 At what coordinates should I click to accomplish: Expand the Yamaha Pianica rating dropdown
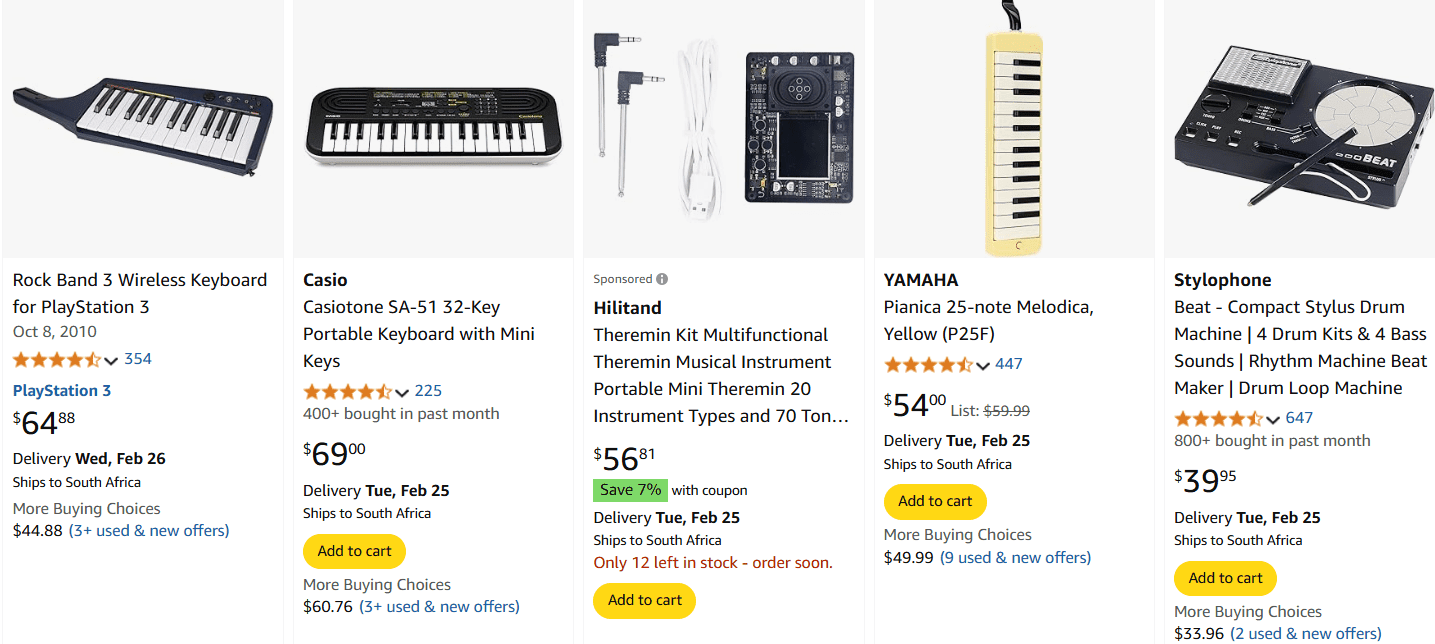coord(984,364)
